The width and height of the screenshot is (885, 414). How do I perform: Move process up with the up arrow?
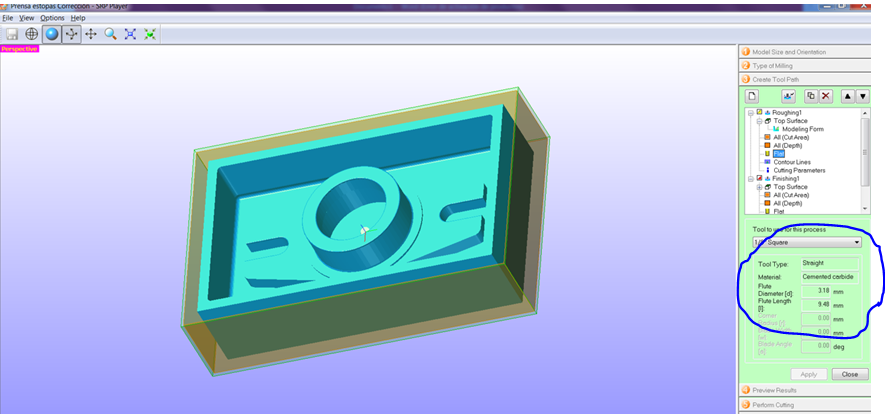click(x=848, y=96)
